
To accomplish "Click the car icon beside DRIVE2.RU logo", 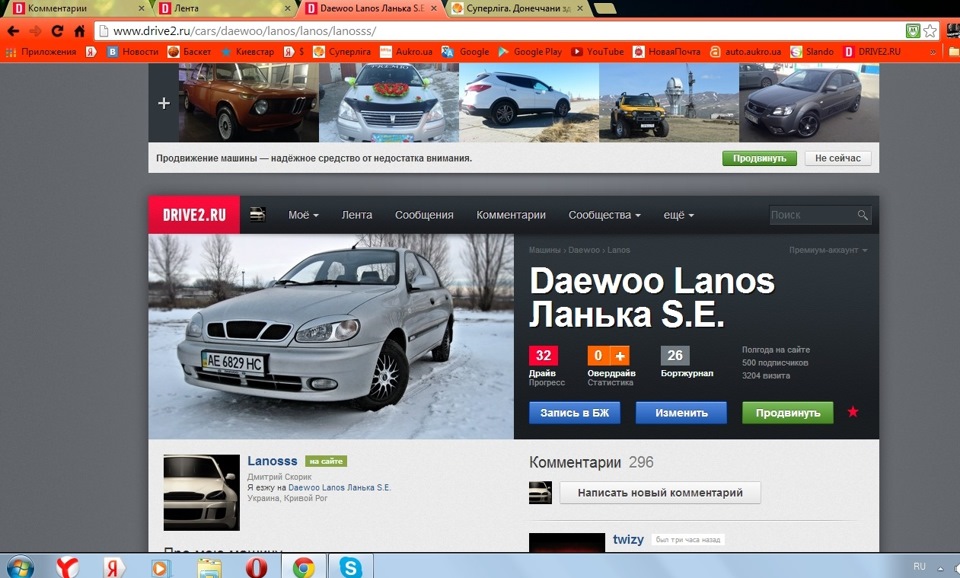I will (258, 215).
